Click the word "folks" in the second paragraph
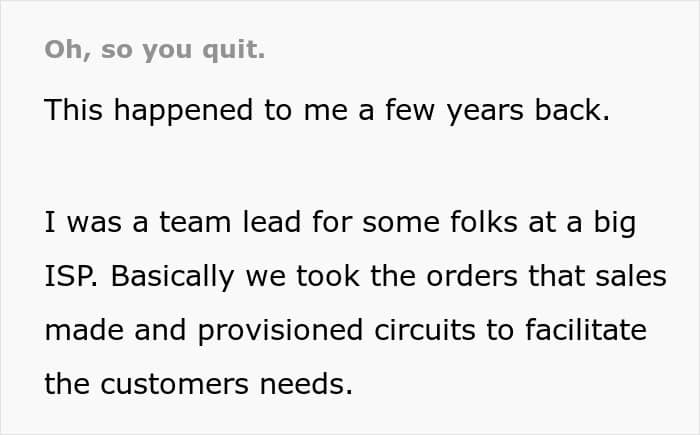 click(x=484, y=222)
